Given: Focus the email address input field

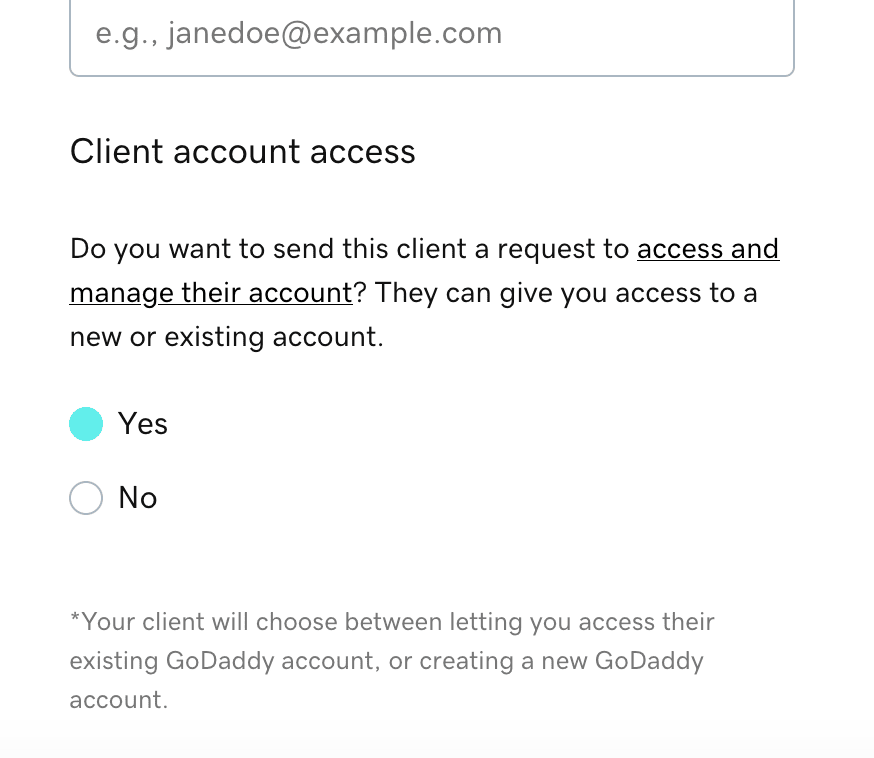Looking at the screenshot, I should (x=431, y=36).
